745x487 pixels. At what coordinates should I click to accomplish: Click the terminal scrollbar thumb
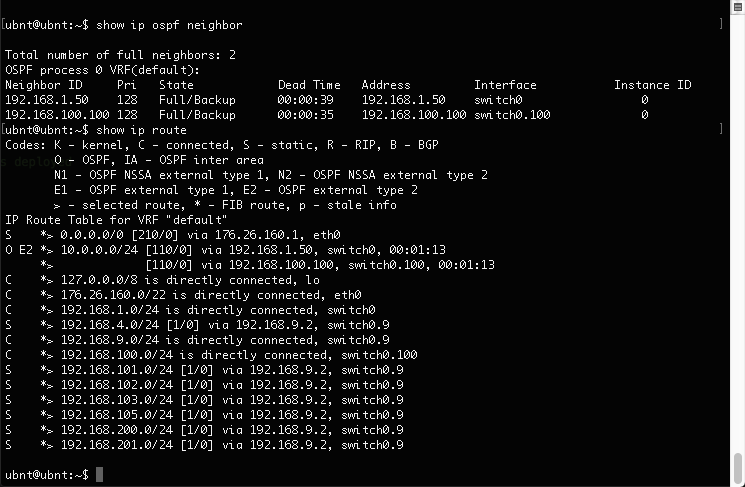point(738,468)
